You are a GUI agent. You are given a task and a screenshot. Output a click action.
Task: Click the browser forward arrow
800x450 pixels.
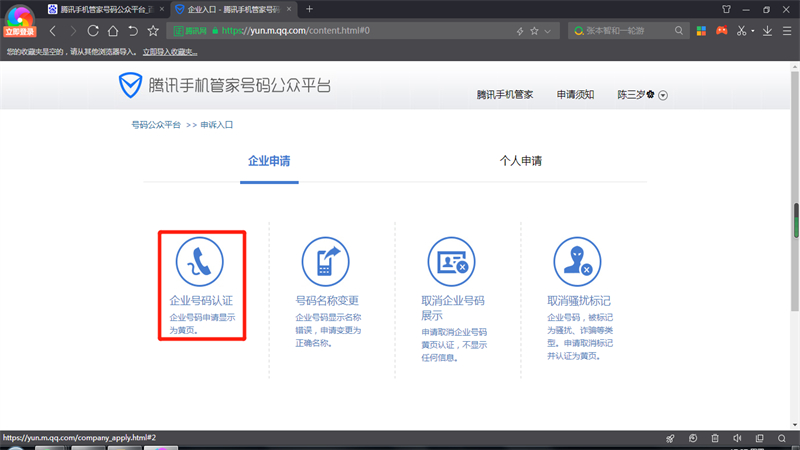click(x=73, y=31)
